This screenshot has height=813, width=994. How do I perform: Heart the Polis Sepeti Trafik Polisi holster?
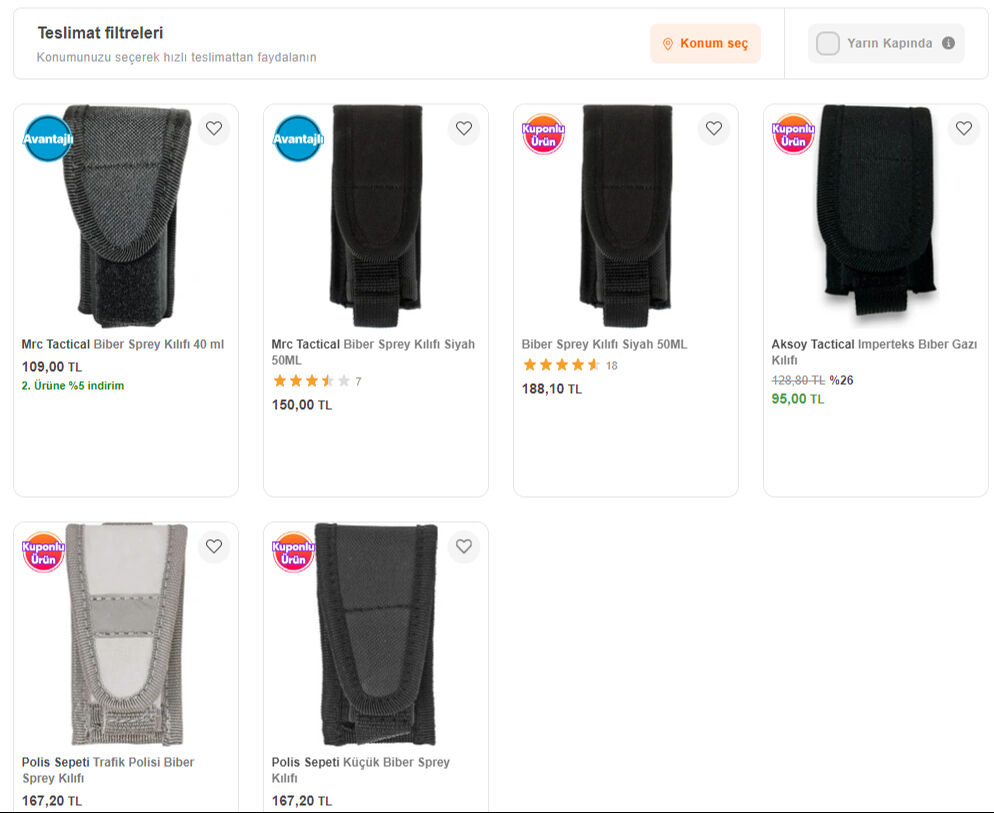213,547
